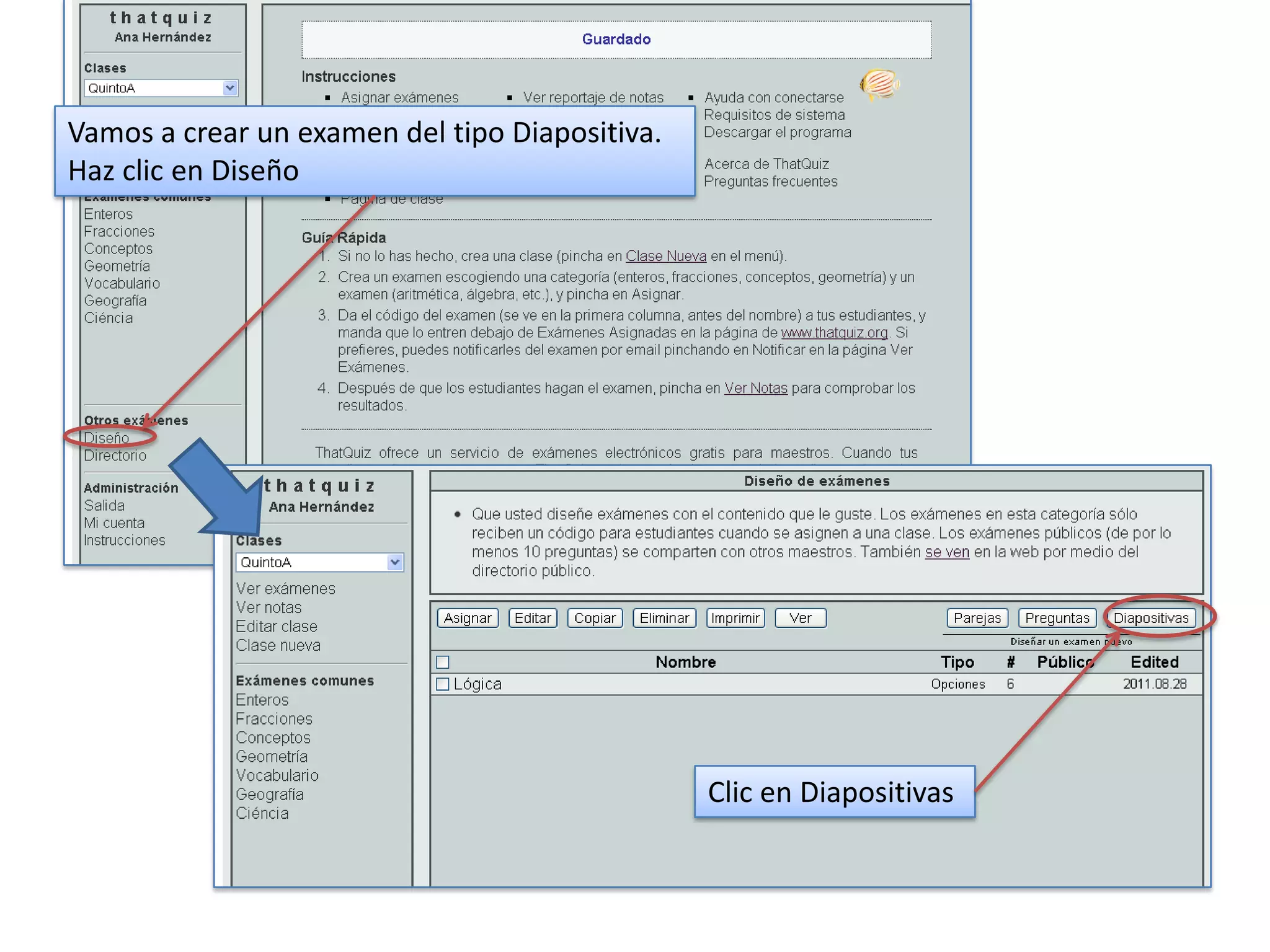Check the box for the Lógica exam

[x=443, y=684]
